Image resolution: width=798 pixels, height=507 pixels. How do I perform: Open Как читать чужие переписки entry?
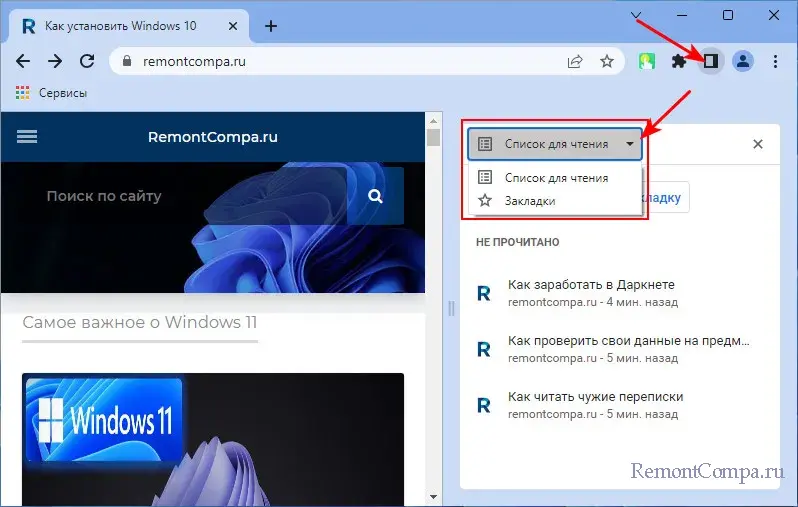click(595, 397)
